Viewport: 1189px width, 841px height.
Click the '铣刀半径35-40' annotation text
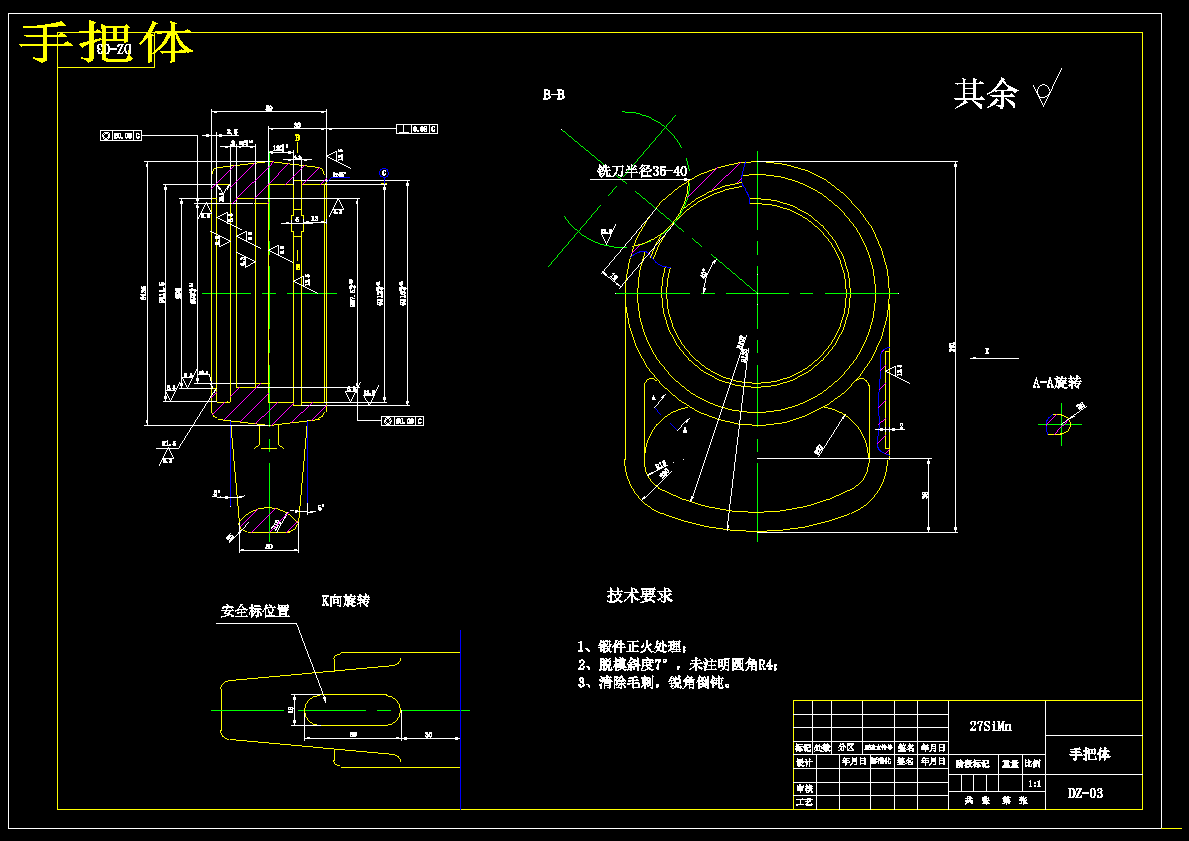(x=642, y=171)
